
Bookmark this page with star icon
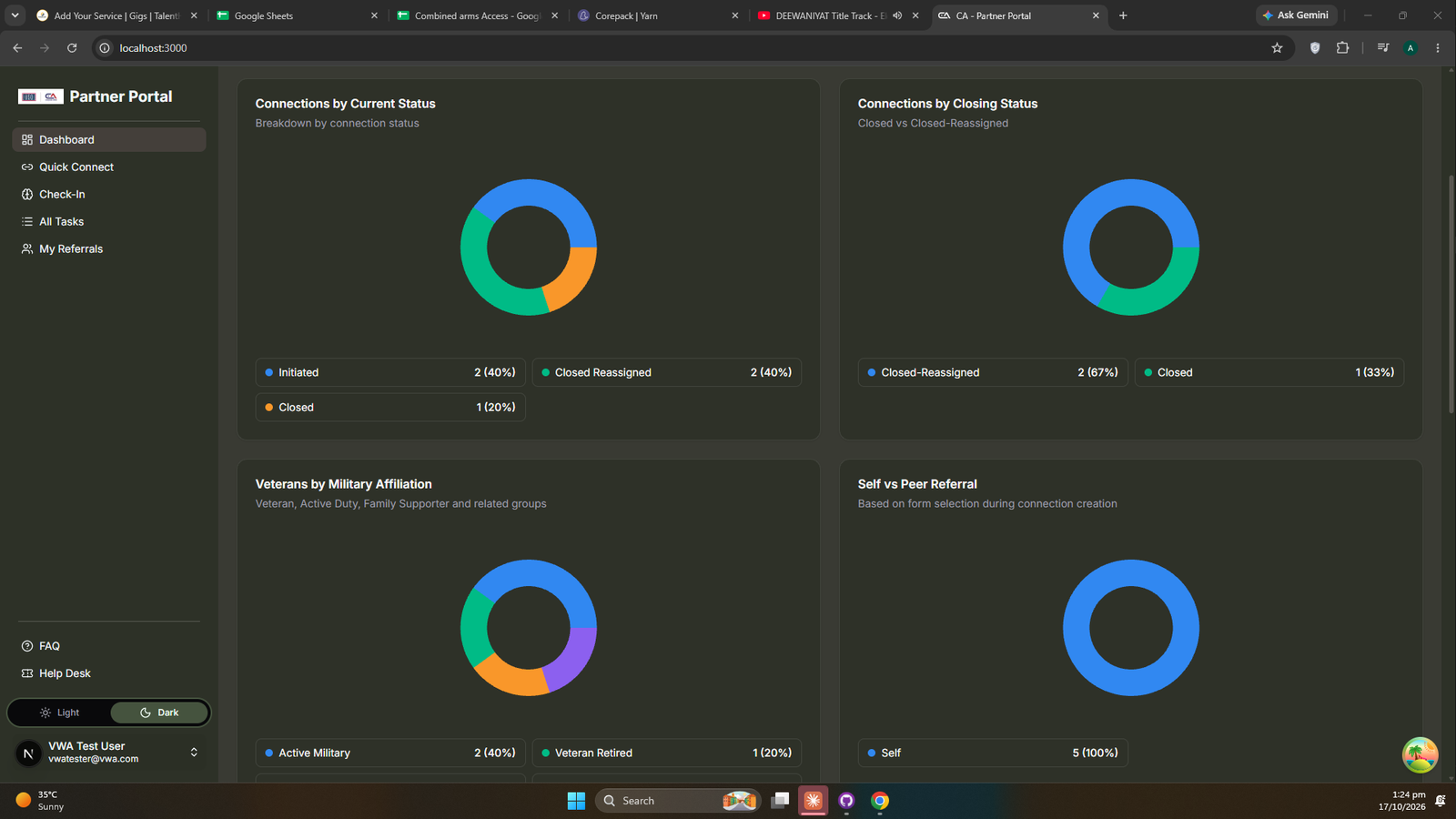pyautogui.click(x=1277, y=48)
